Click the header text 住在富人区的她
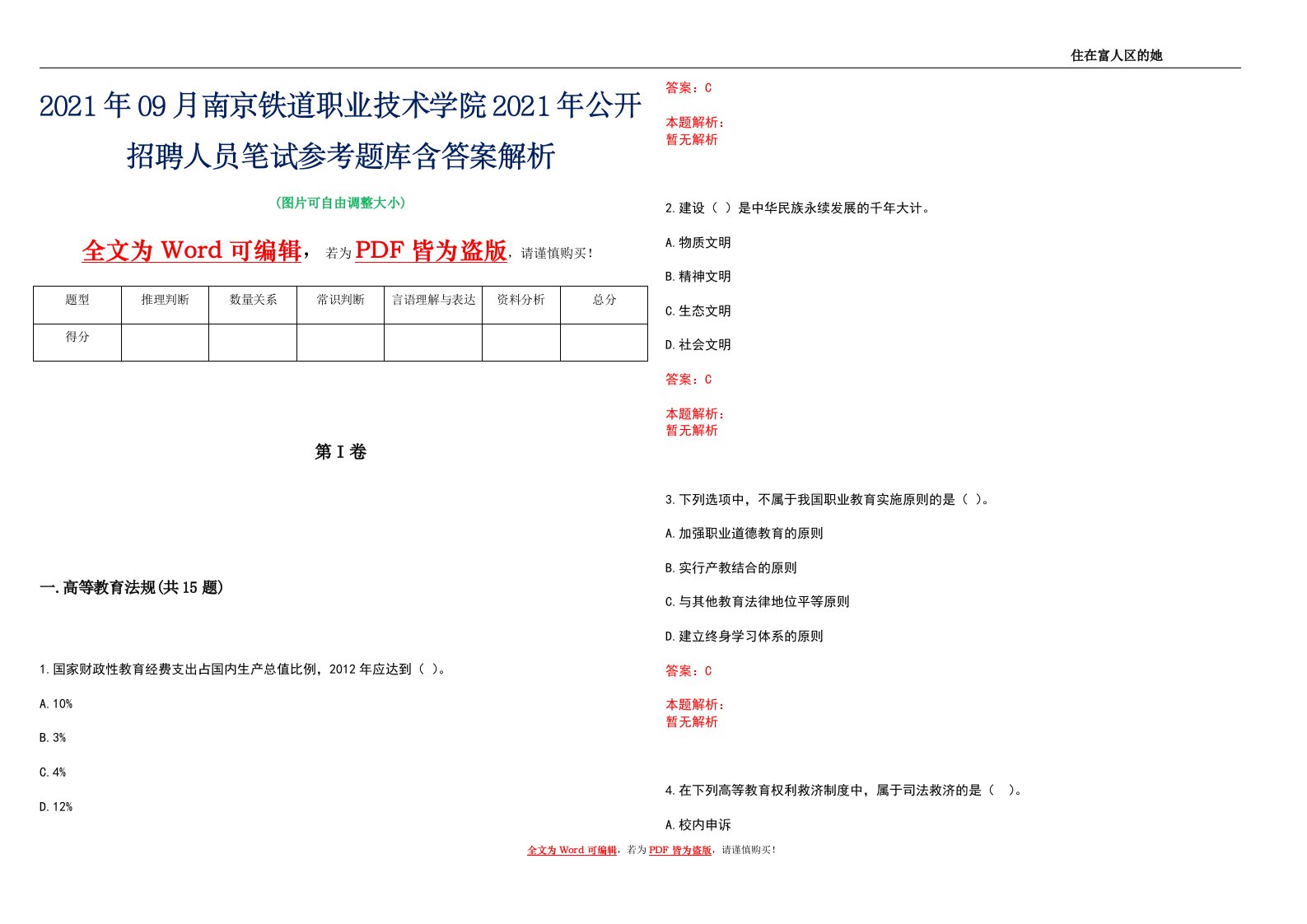The image size is (1307, 924). pyautogui.click(x=1116, y=55)
